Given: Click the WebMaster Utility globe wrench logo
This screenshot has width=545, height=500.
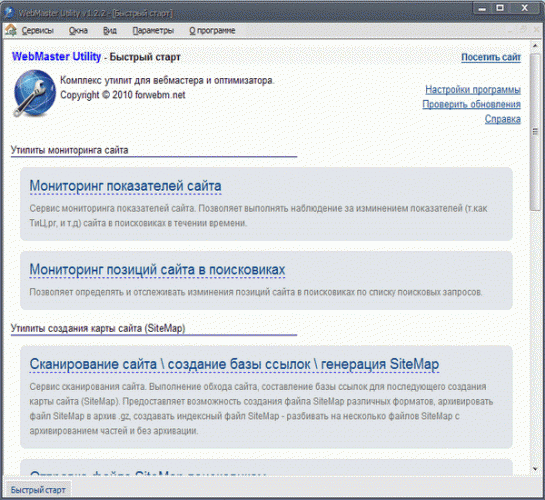Looking at the screenshot, I should [x=34, y=93].
